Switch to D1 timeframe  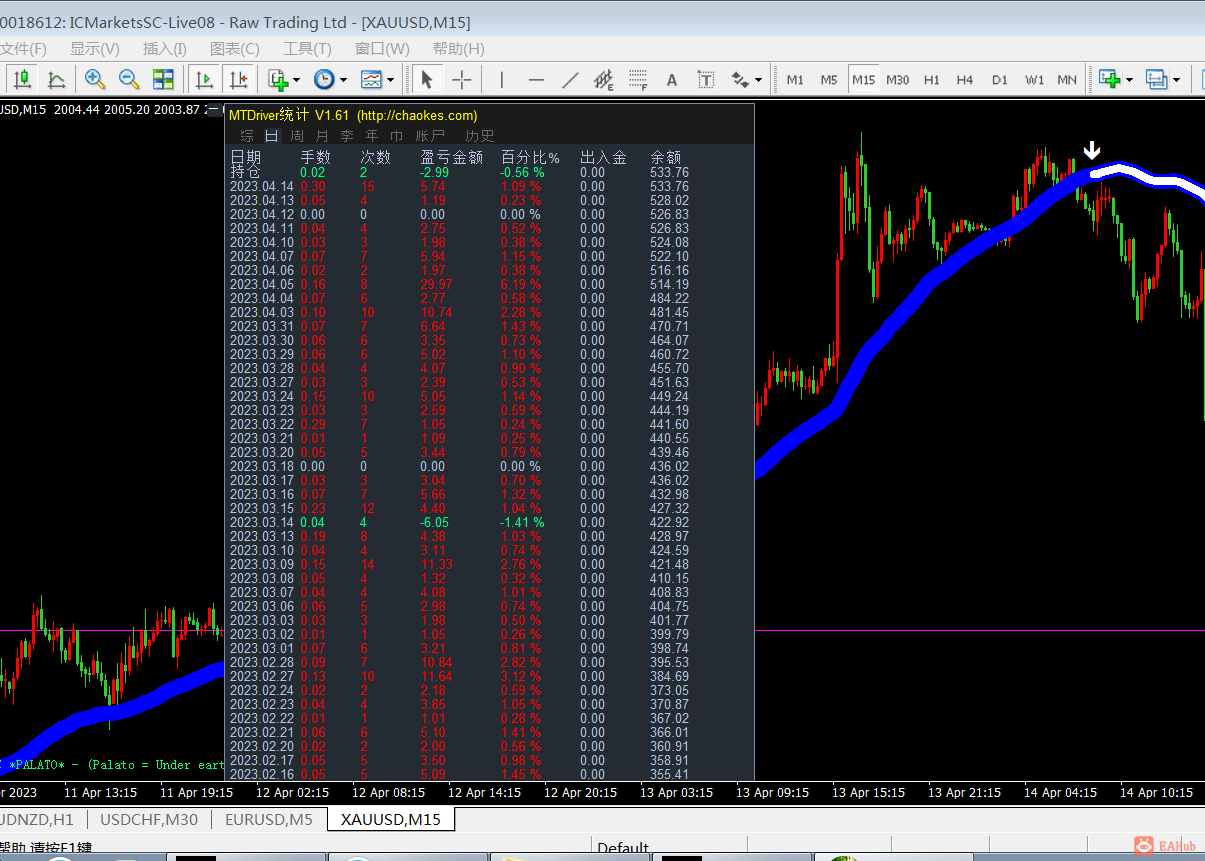click(1000, 79)
